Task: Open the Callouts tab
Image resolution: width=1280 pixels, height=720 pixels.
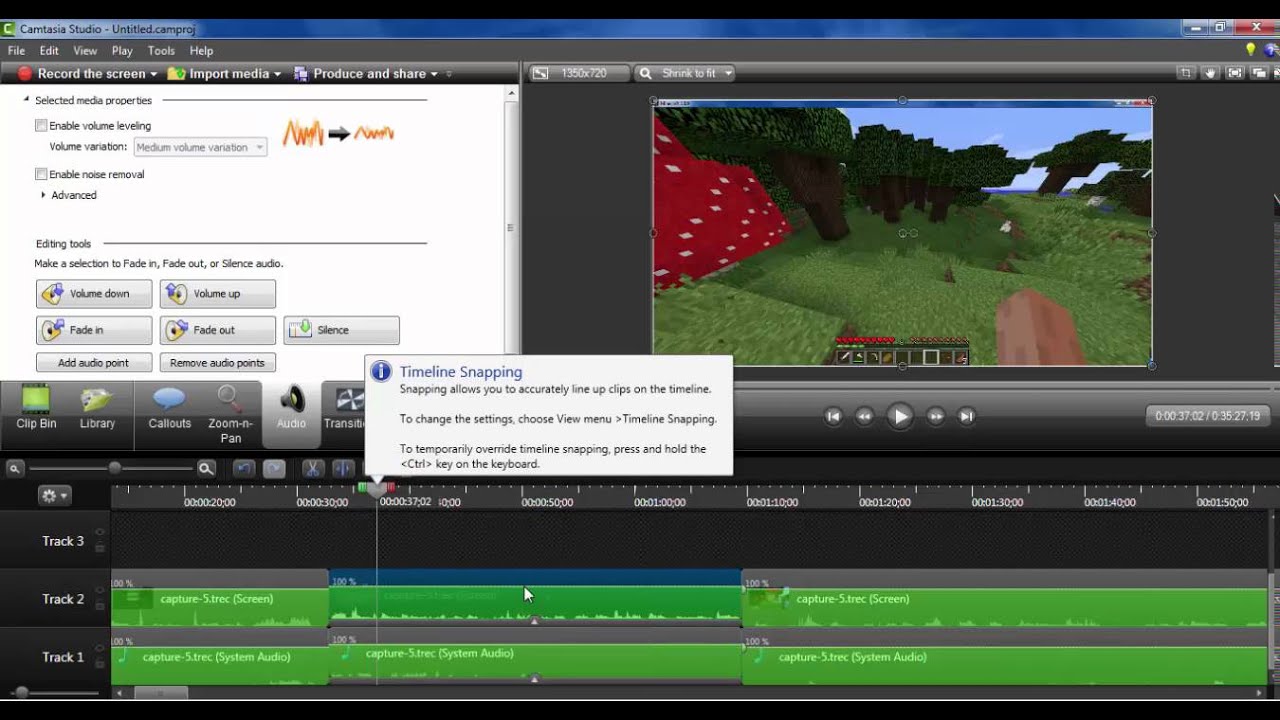Action: (169, 408)
